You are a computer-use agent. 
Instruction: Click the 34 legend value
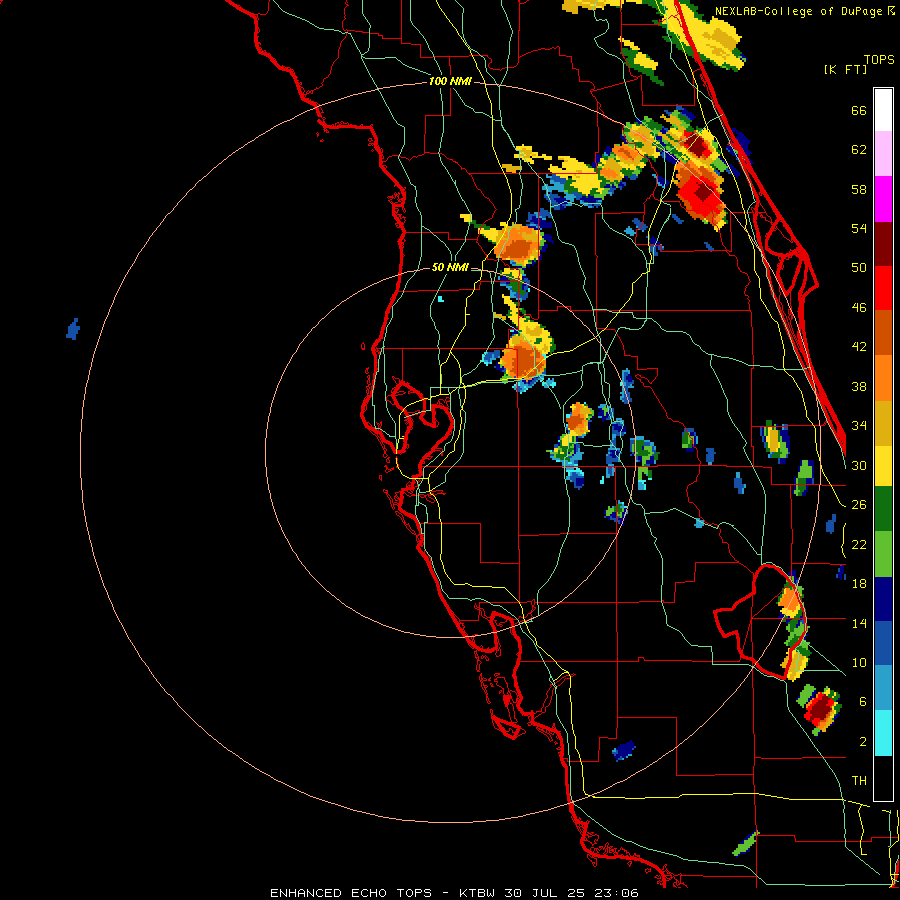pos(859,426)
